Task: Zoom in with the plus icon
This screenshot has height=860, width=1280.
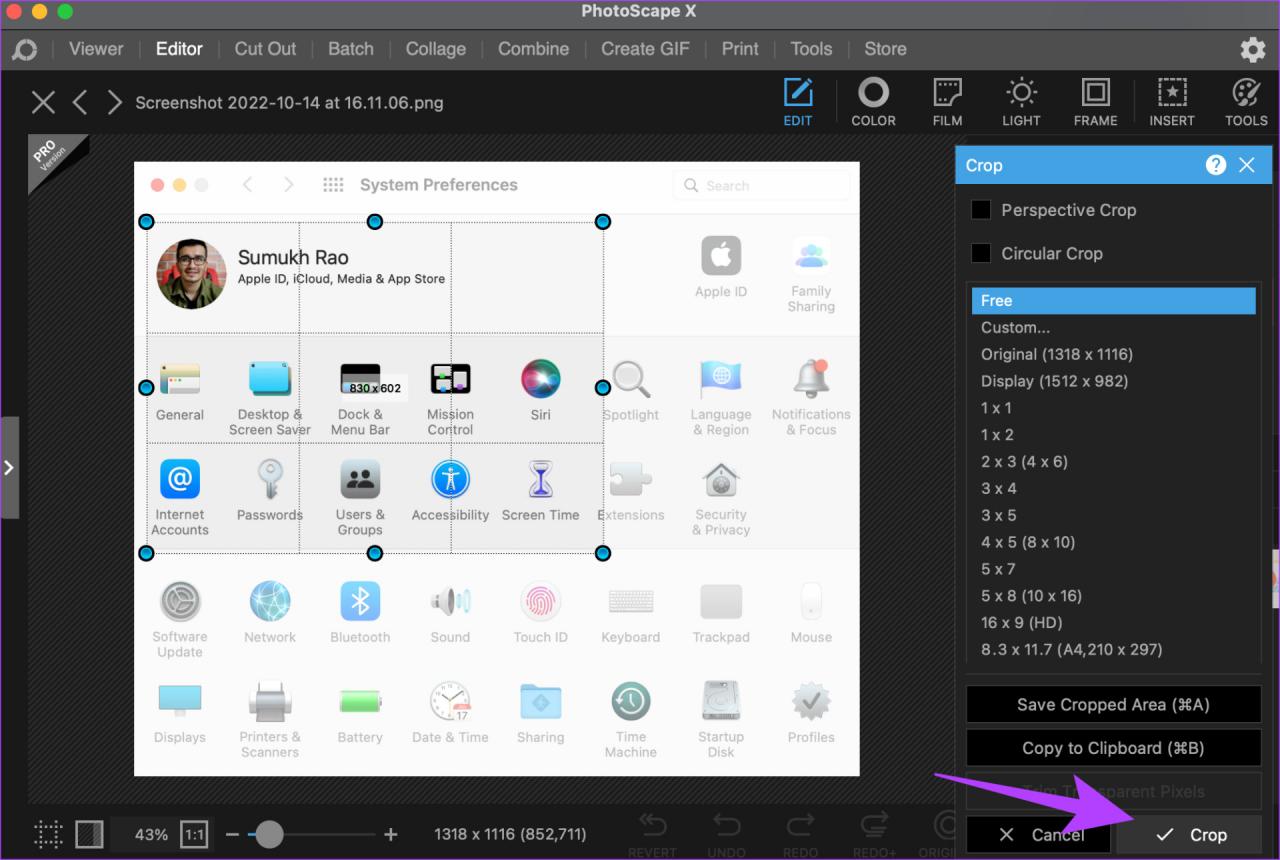Action: click(391, 834)
